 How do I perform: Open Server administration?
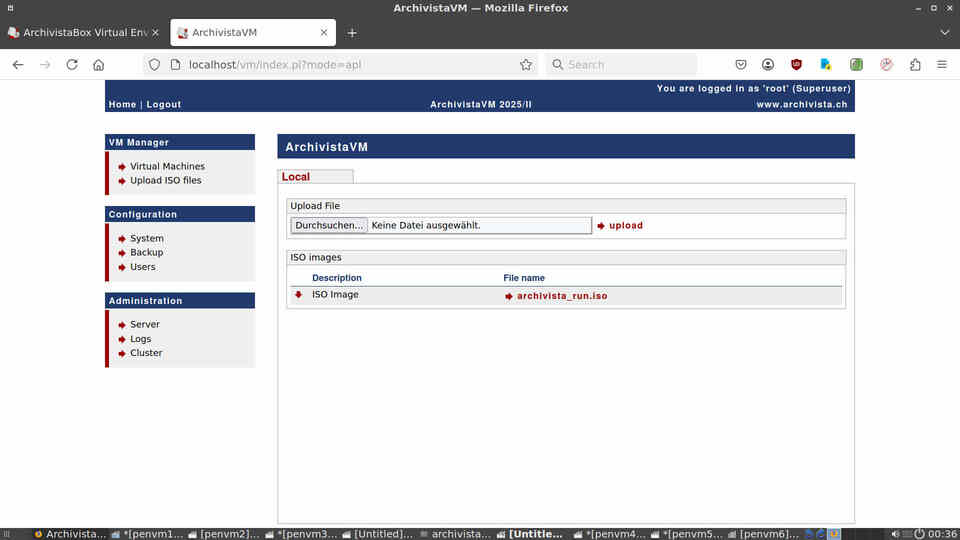click(x=144, y=324)
